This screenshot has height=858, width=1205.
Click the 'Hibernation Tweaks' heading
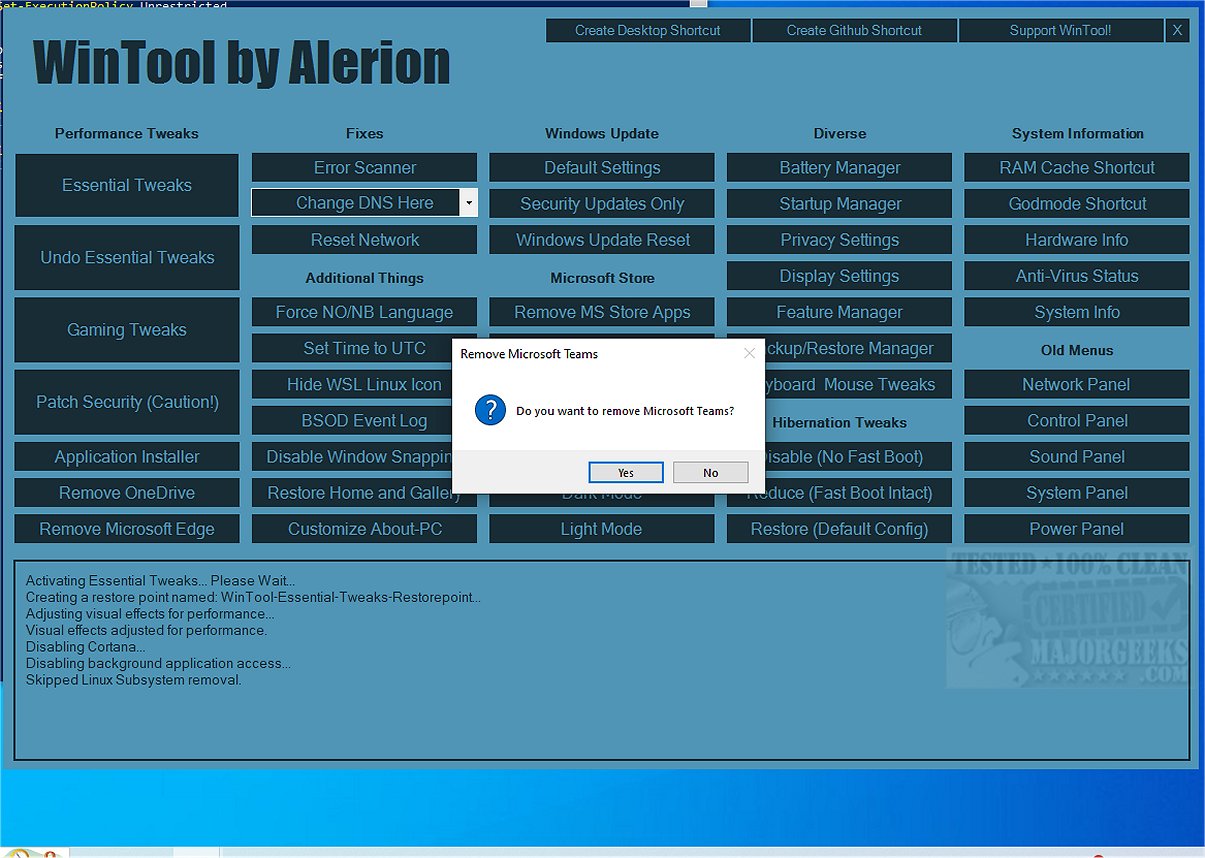tap(840, 422)
